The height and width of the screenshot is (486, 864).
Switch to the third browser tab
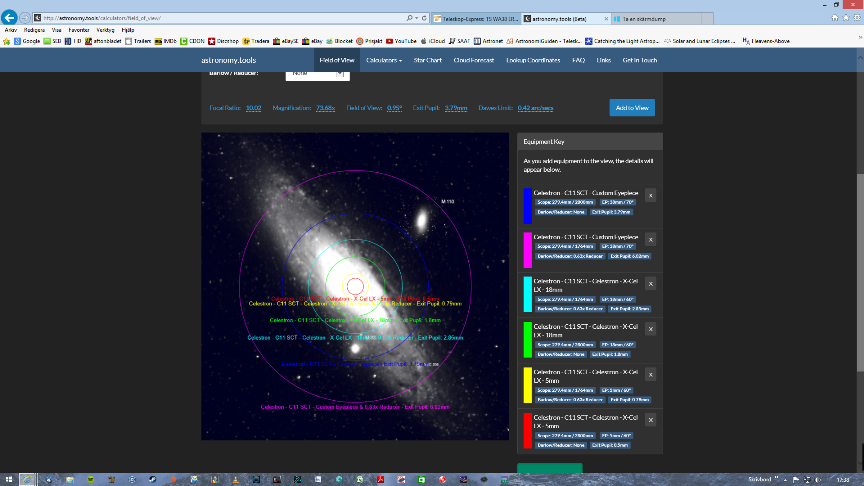(x=656, y=19)
